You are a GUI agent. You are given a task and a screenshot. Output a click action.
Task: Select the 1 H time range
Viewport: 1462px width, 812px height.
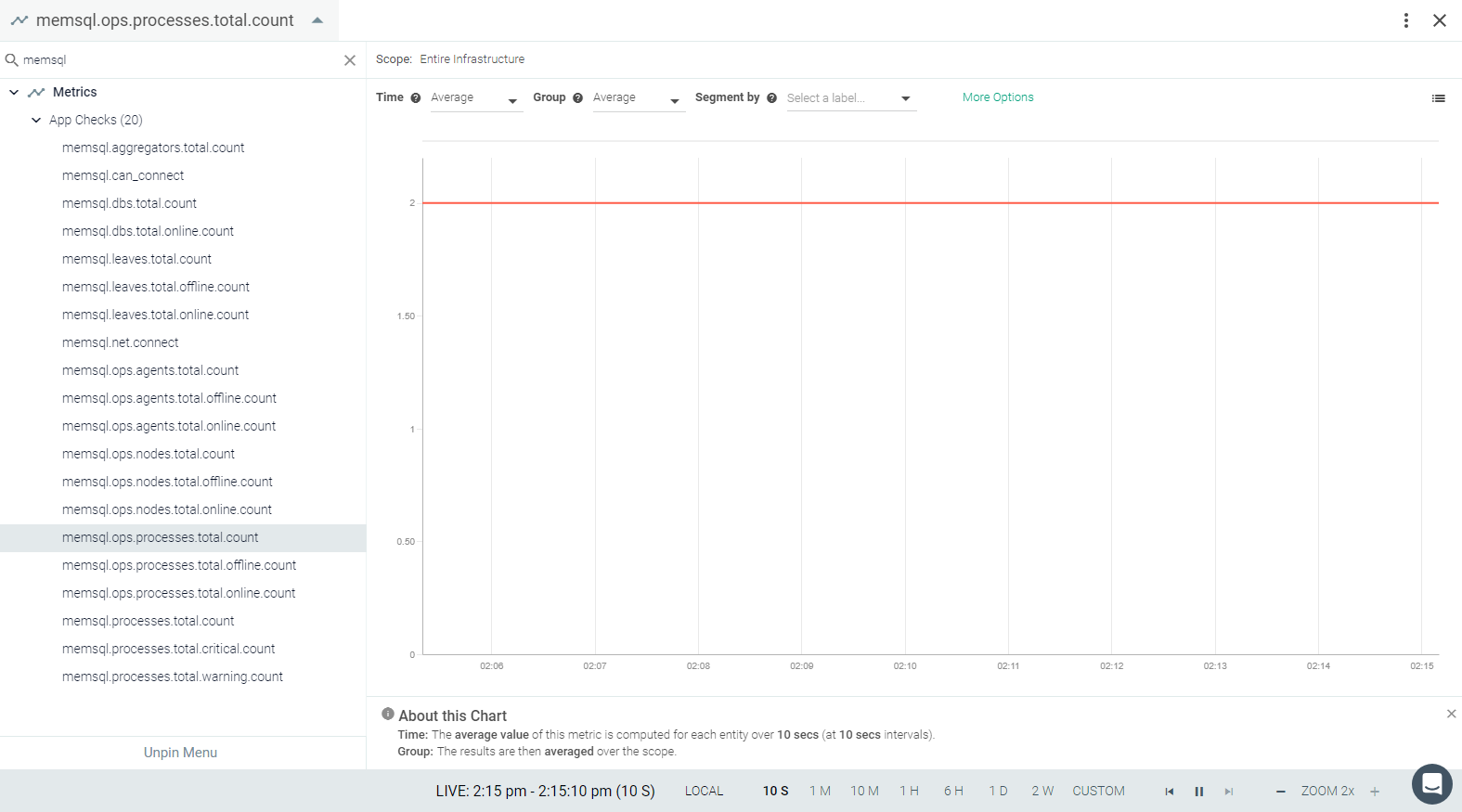tap(909, 792)
